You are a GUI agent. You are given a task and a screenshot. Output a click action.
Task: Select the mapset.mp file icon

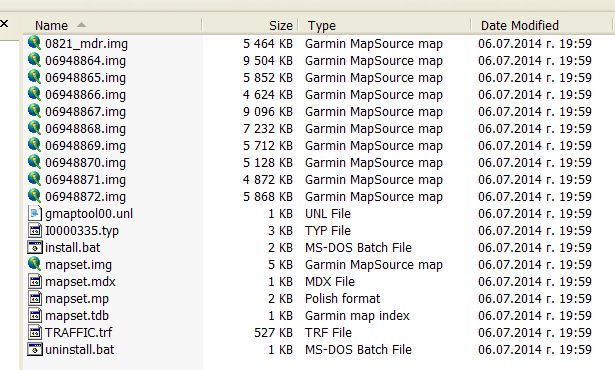[35, 299]
